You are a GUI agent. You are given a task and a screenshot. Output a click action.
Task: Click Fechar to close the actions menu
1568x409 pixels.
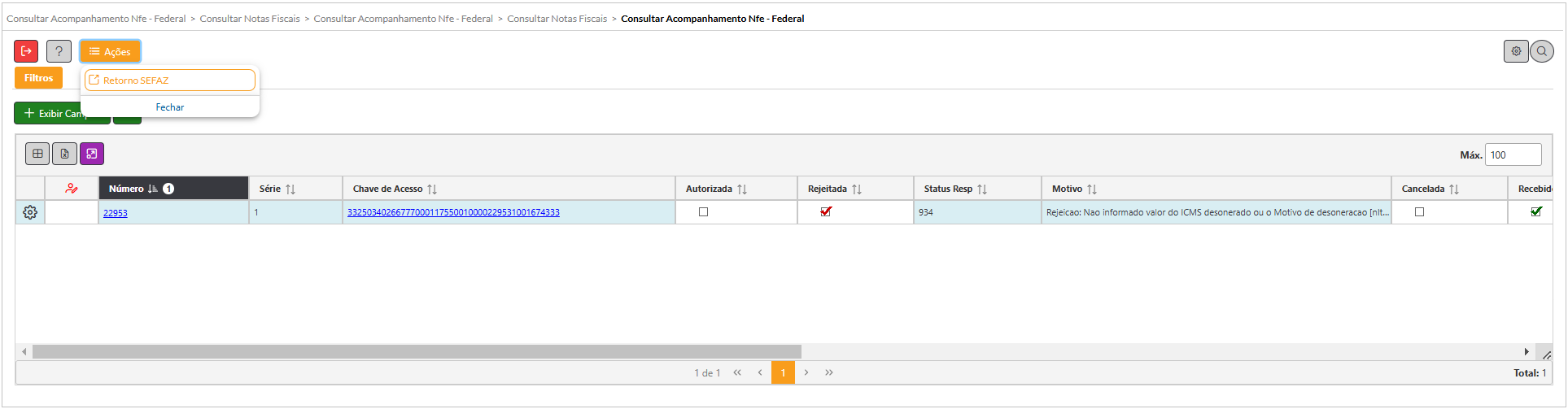[x=170, y=107]
